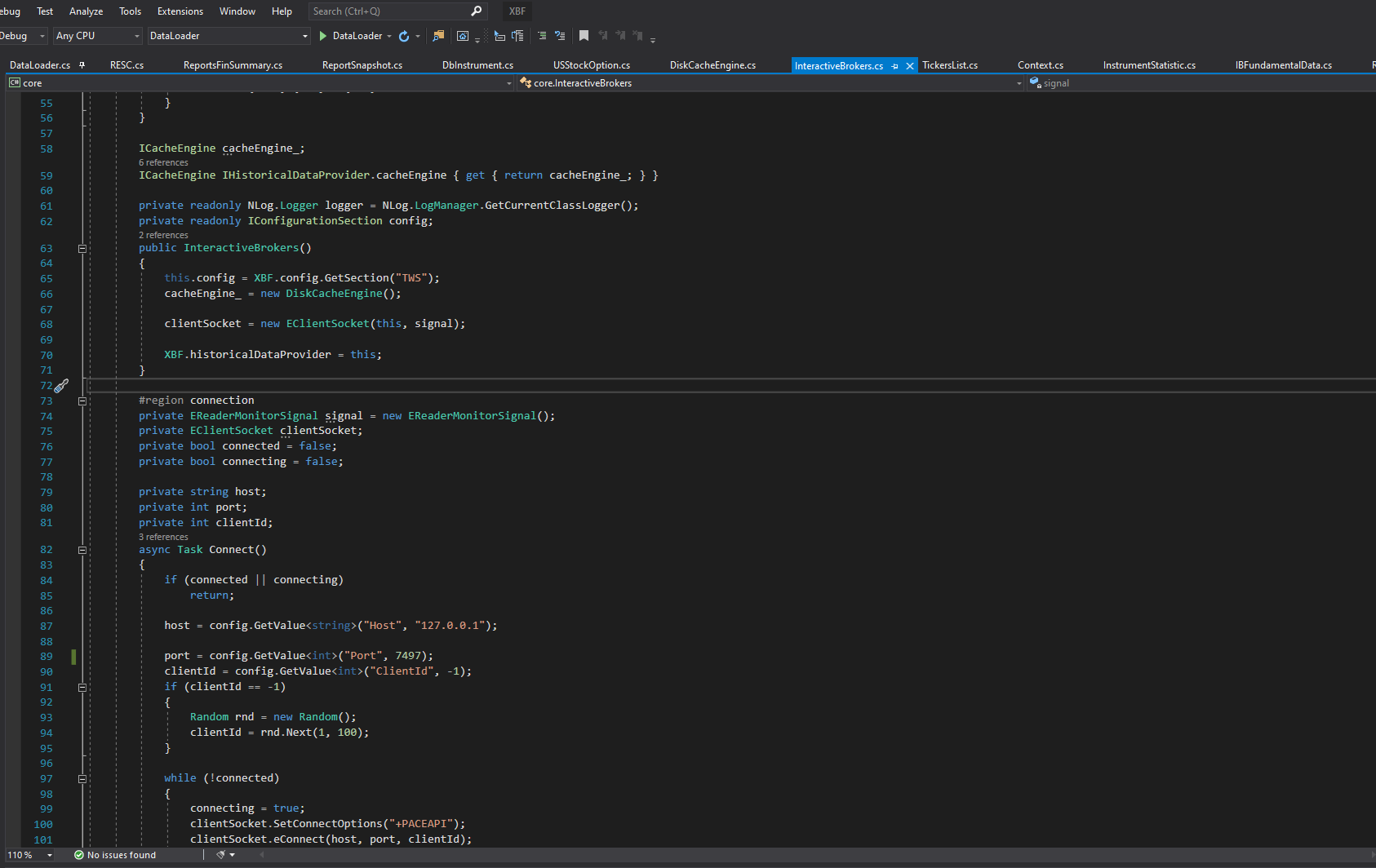Go to previous bookmark icon

click(603, 36)
